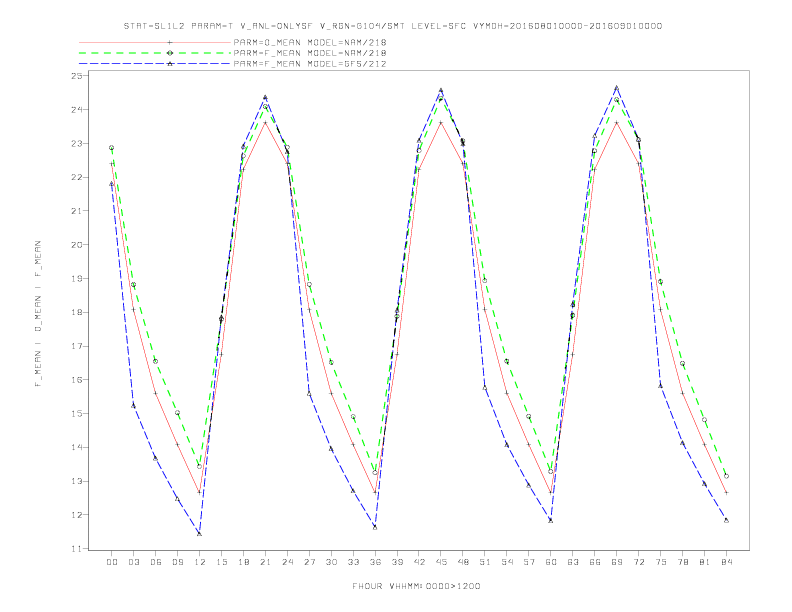Click forecast hour tick label 54

[507, 562]
